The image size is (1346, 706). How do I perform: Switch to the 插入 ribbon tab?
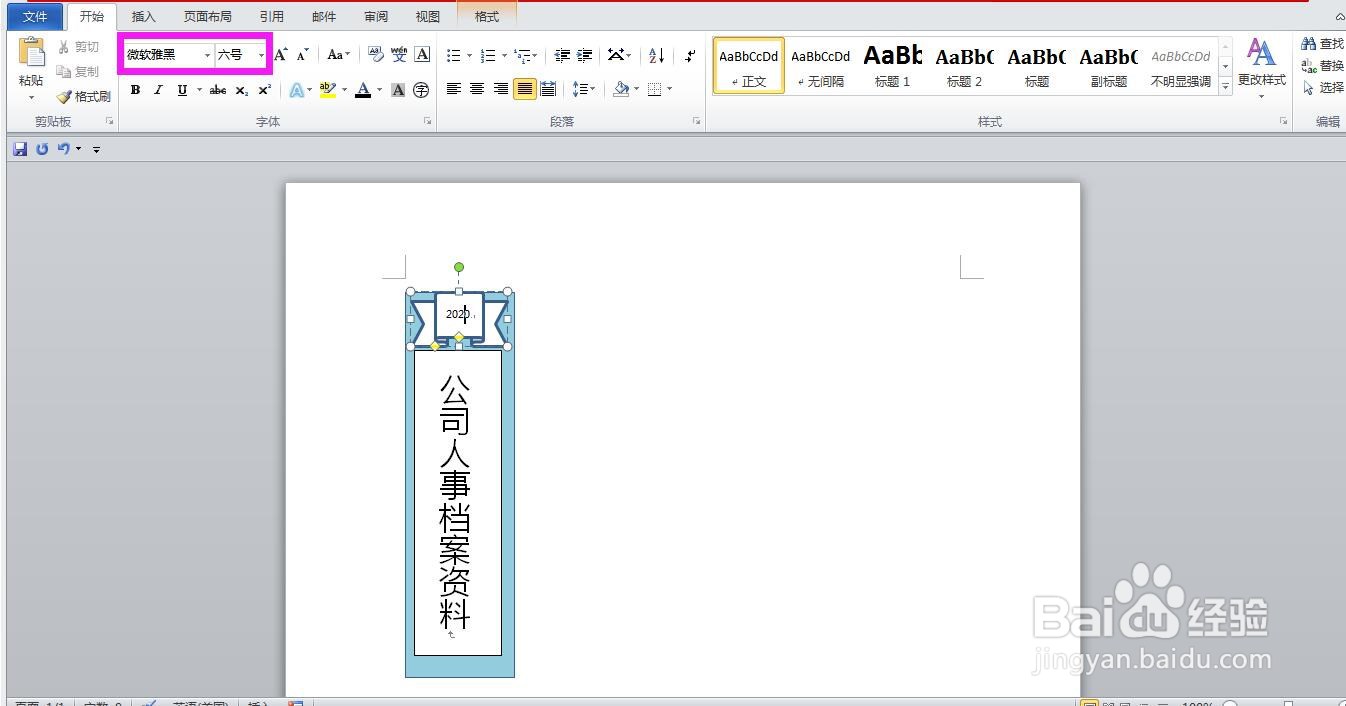143,16
